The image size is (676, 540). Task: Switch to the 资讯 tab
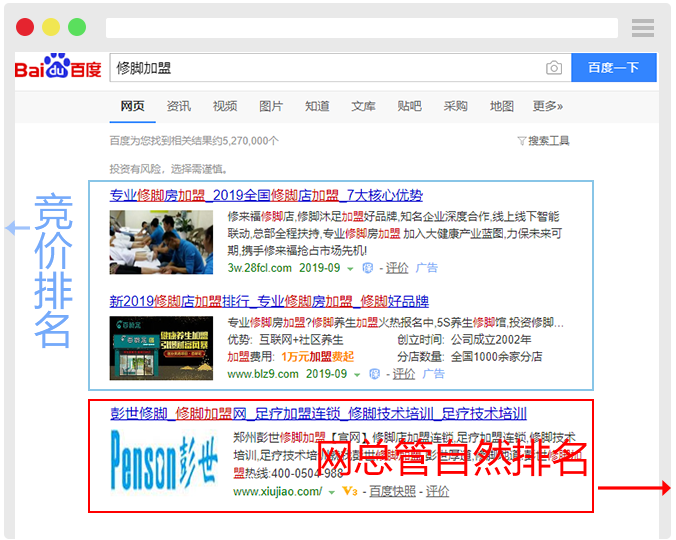click(178, 106)
